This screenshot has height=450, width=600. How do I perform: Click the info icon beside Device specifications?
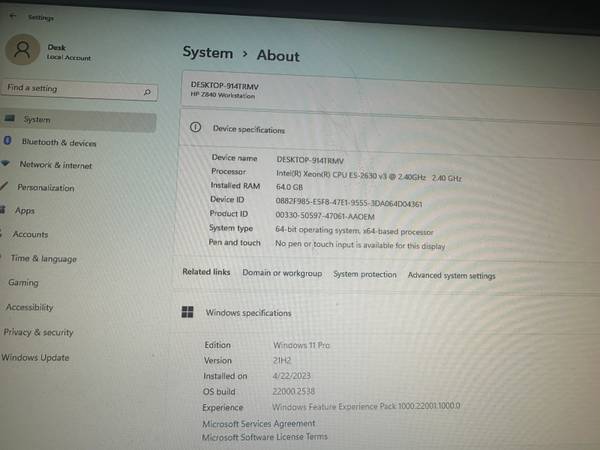click(x=195, y=129)
